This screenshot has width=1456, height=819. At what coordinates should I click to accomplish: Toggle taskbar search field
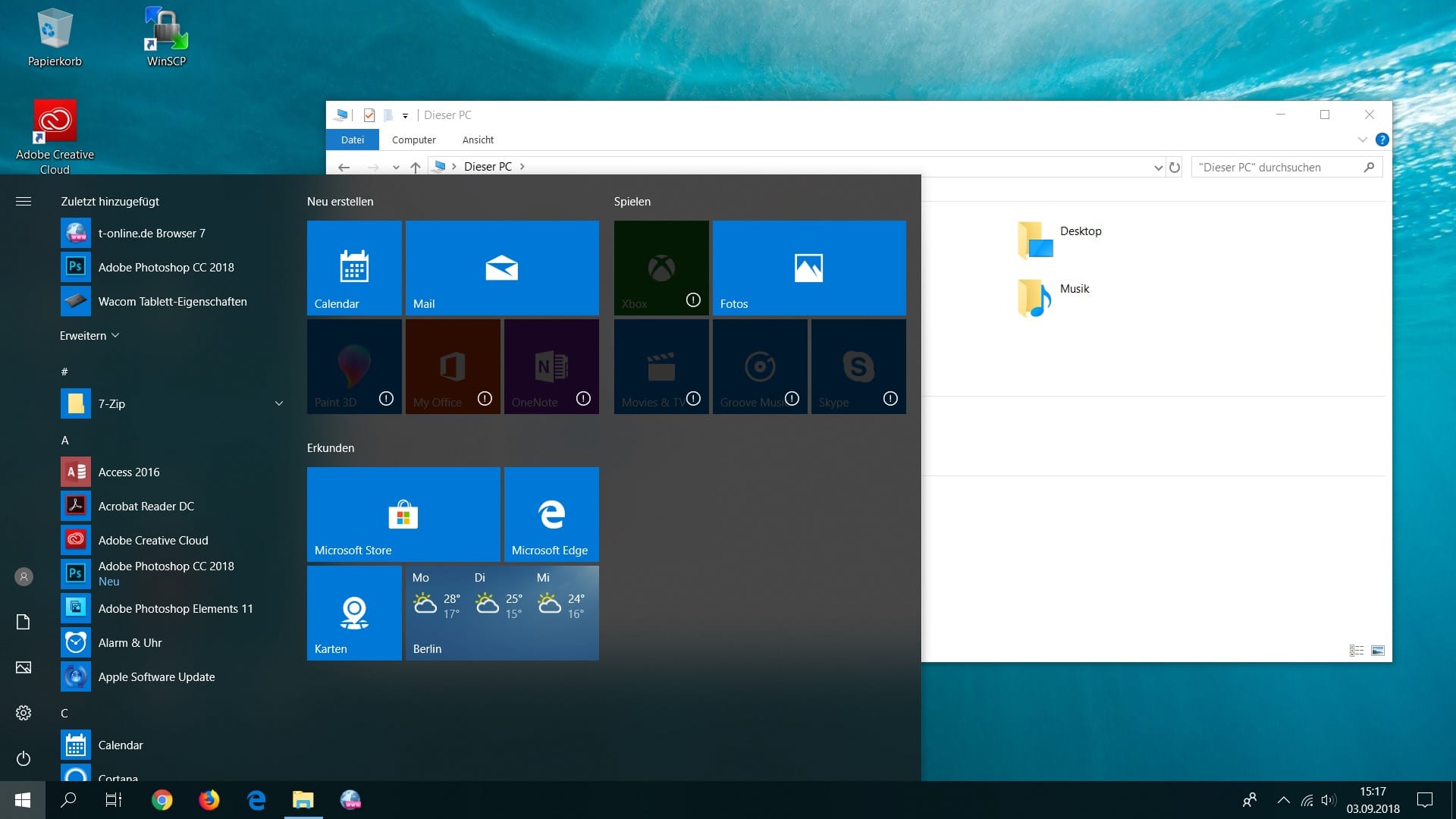point(67,799)
